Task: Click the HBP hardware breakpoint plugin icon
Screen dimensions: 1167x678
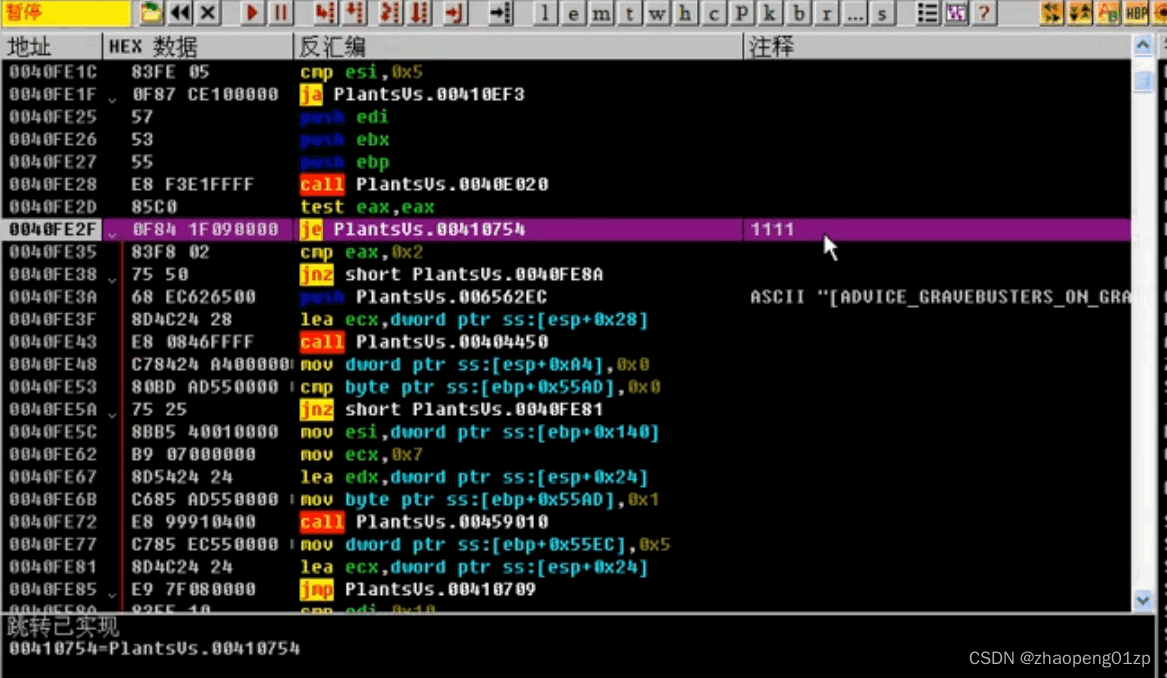Action: [1136, 13]
